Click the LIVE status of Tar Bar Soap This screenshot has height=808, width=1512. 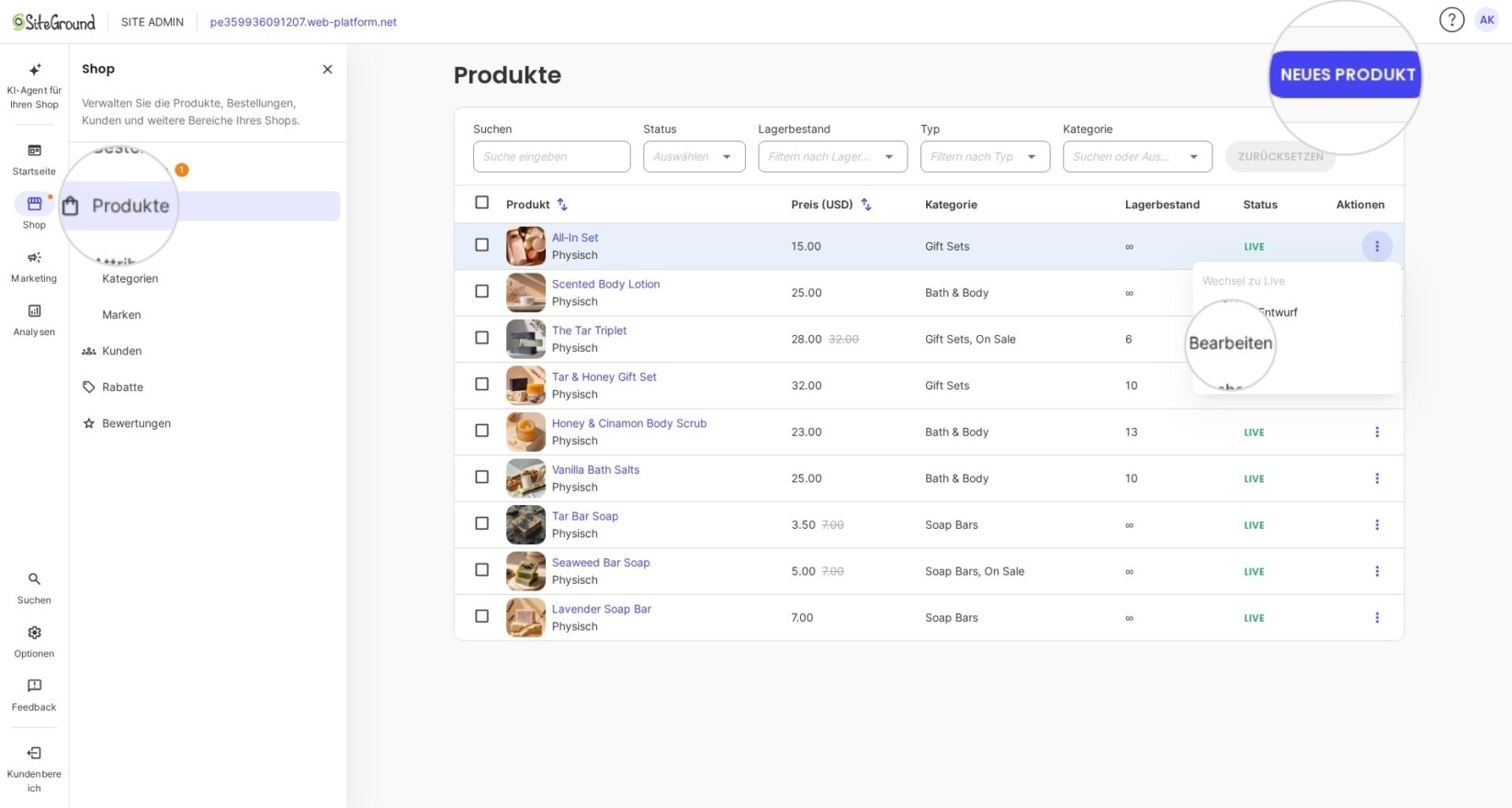pyautogui.click(x=1254, y=525)
